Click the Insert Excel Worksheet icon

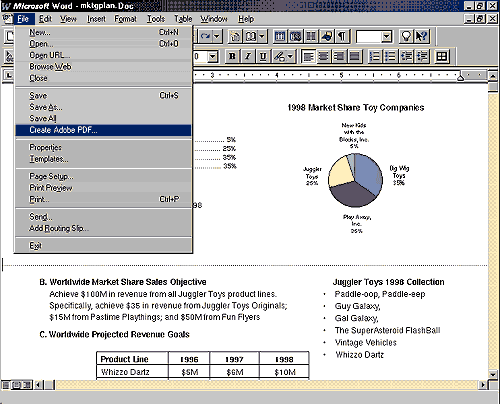point(295,36)
